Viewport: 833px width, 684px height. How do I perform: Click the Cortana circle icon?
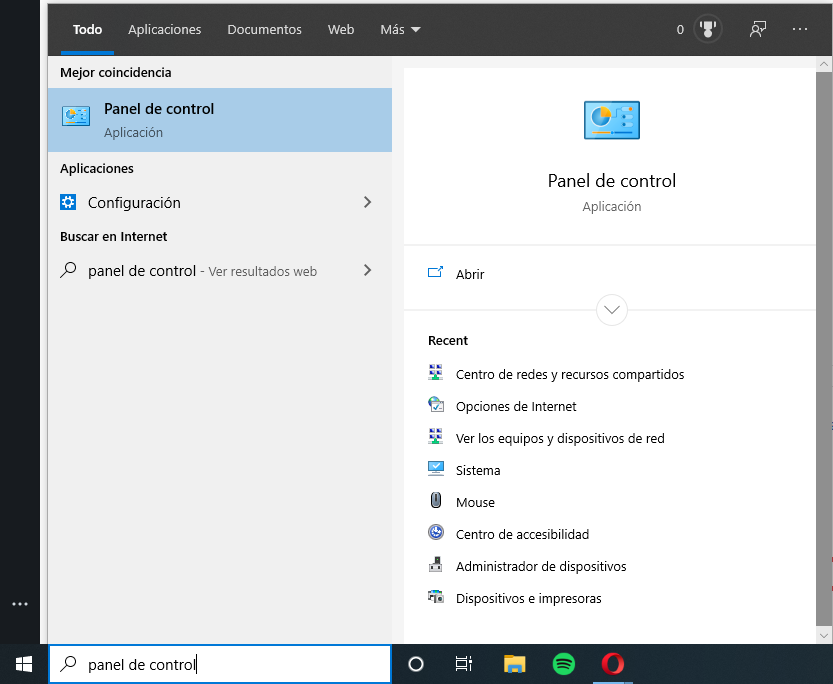pyautogui.click(x=417, y=664)
